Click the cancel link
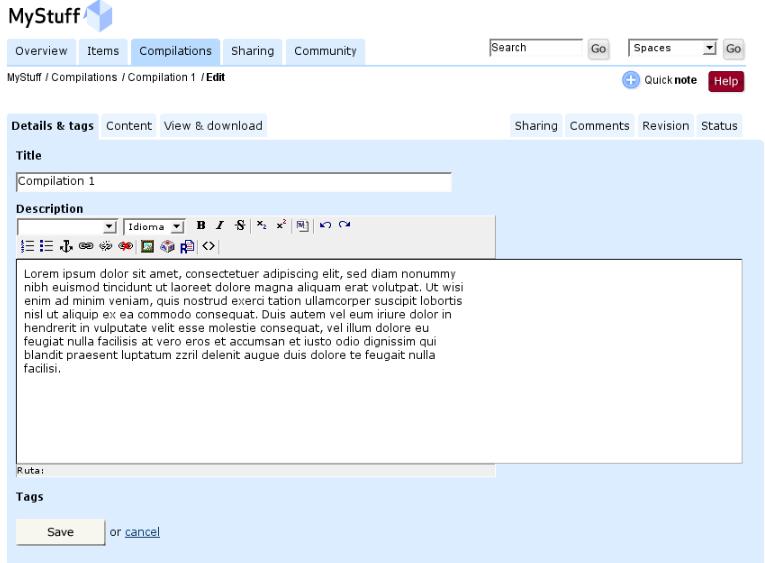765x563 pixels. point(142,532)
